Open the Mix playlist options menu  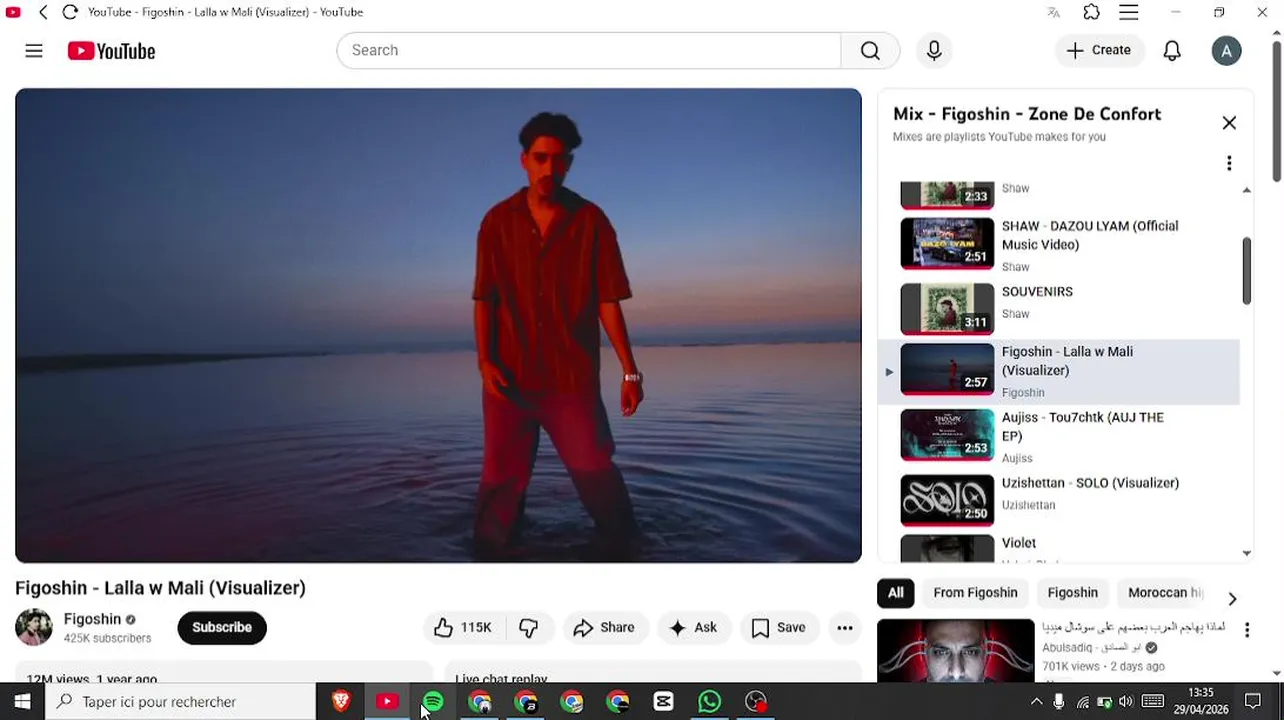(1229, 163)
